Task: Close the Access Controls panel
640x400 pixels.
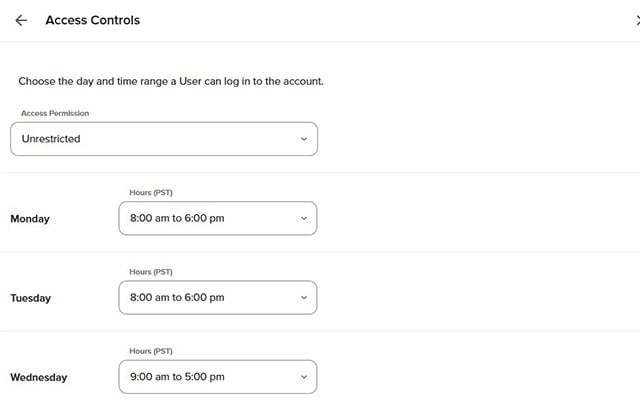Action: (636, 20)
